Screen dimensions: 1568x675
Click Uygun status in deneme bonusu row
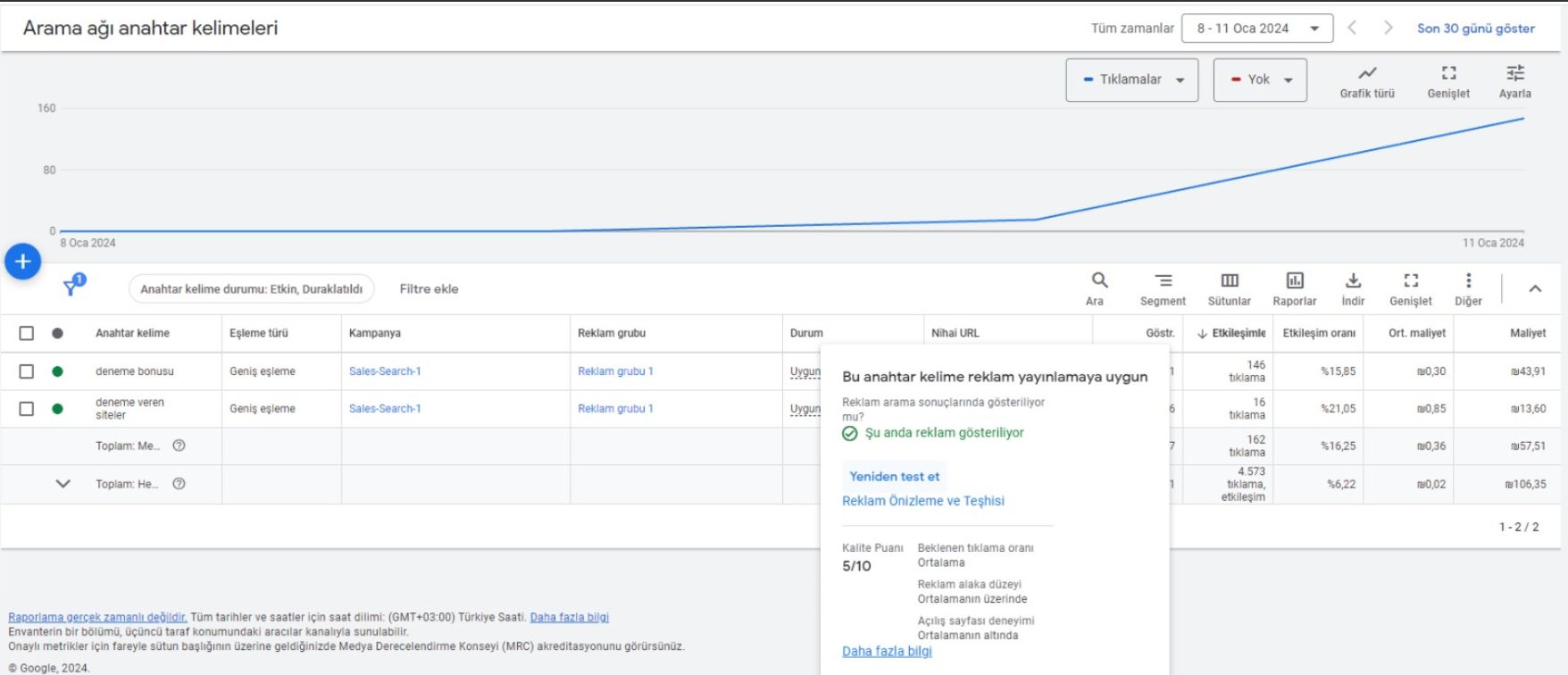tap(805, 371)
